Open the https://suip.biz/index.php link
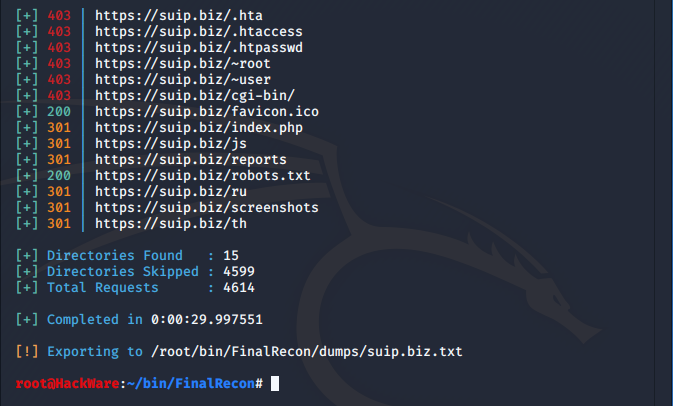Viewport: 673px width, 406px height. tap(199, 127)
